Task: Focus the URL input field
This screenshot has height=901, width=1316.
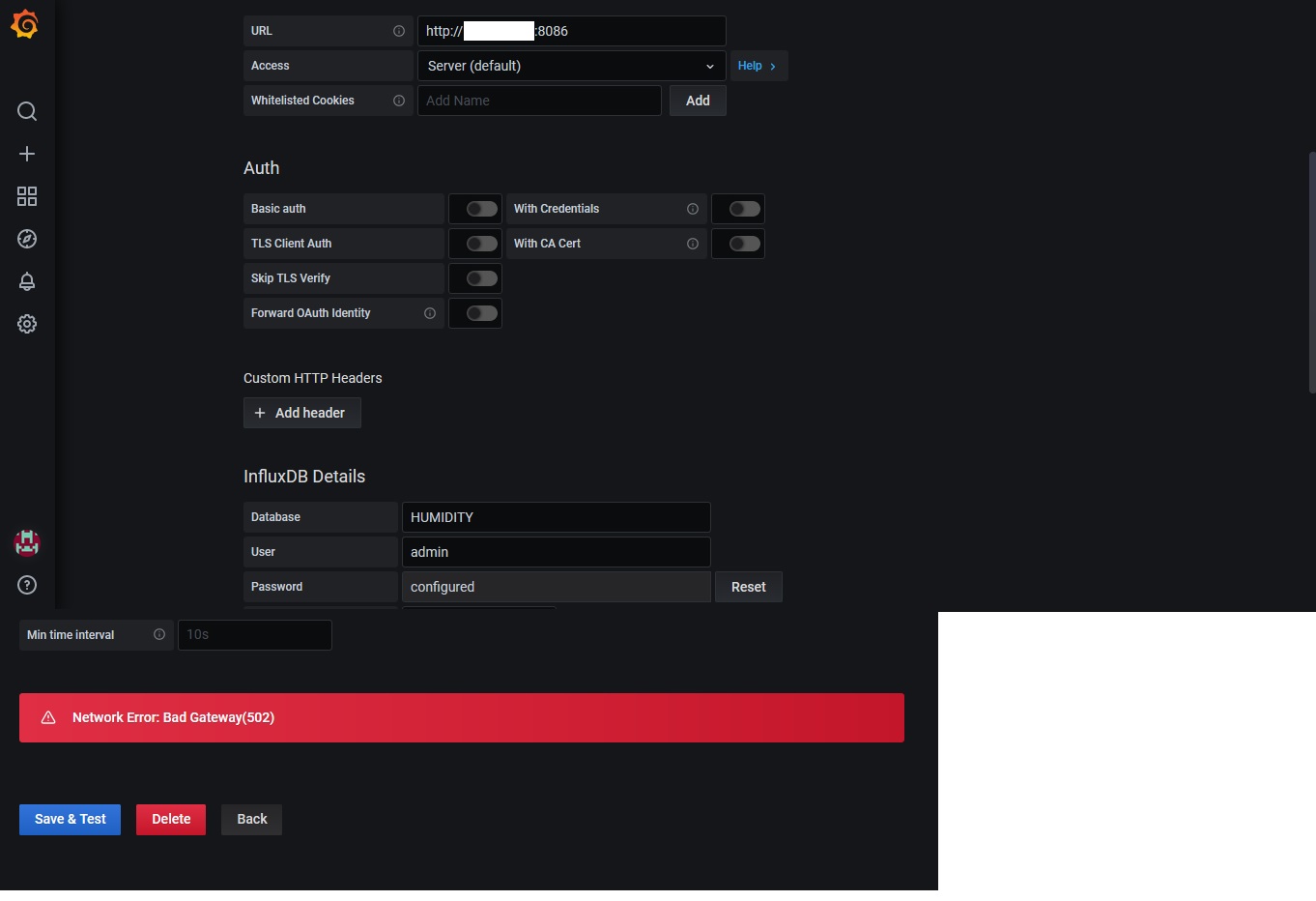Action: click(x=571, y=31)
